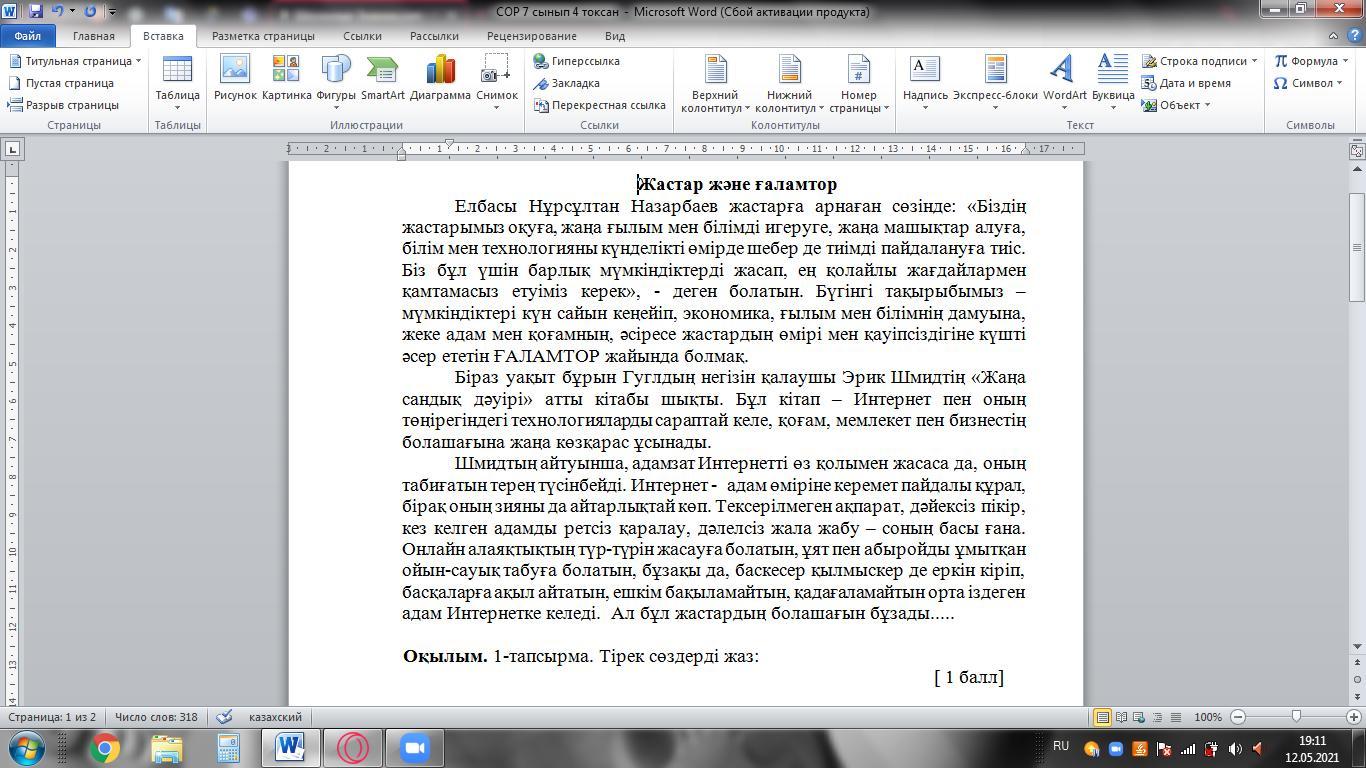
Task: Insert WordArt text
Action: (1064, 80)
